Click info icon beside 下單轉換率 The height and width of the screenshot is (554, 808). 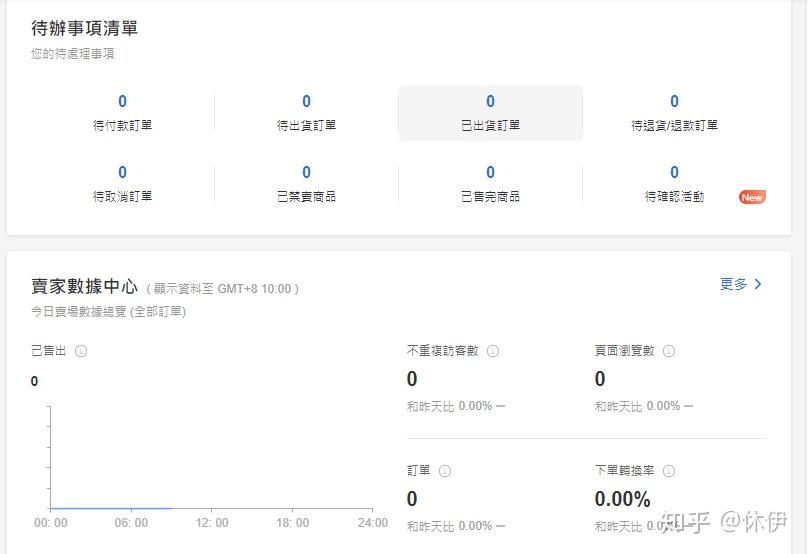[x=669, y=471]
